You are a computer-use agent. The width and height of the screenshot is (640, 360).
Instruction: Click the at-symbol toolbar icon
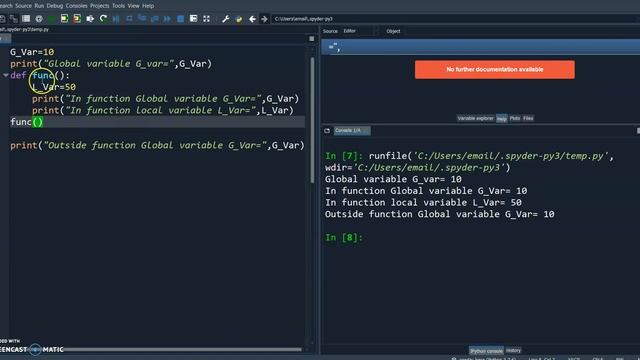[x=39, y=19]
